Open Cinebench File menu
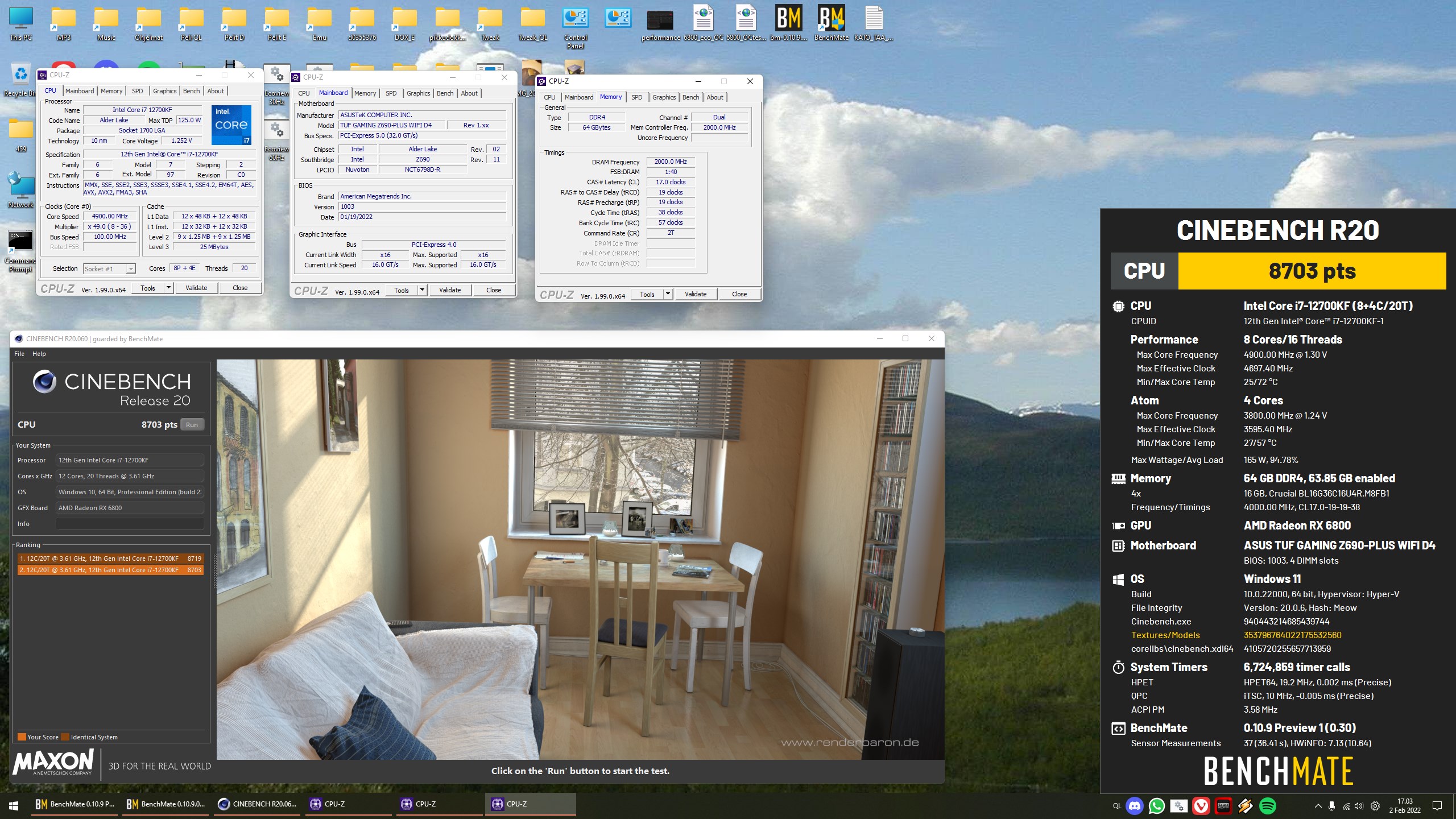This screenshot has height=819, width=1456. (x=19, y=354)
